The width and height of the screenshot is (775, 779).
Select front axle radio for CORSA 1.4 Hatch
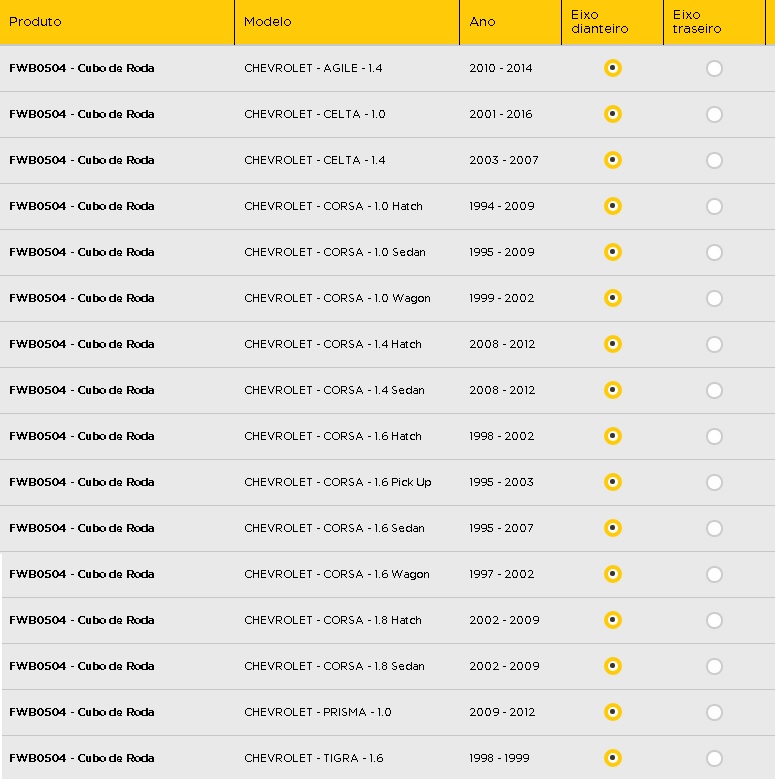[613, 344]
